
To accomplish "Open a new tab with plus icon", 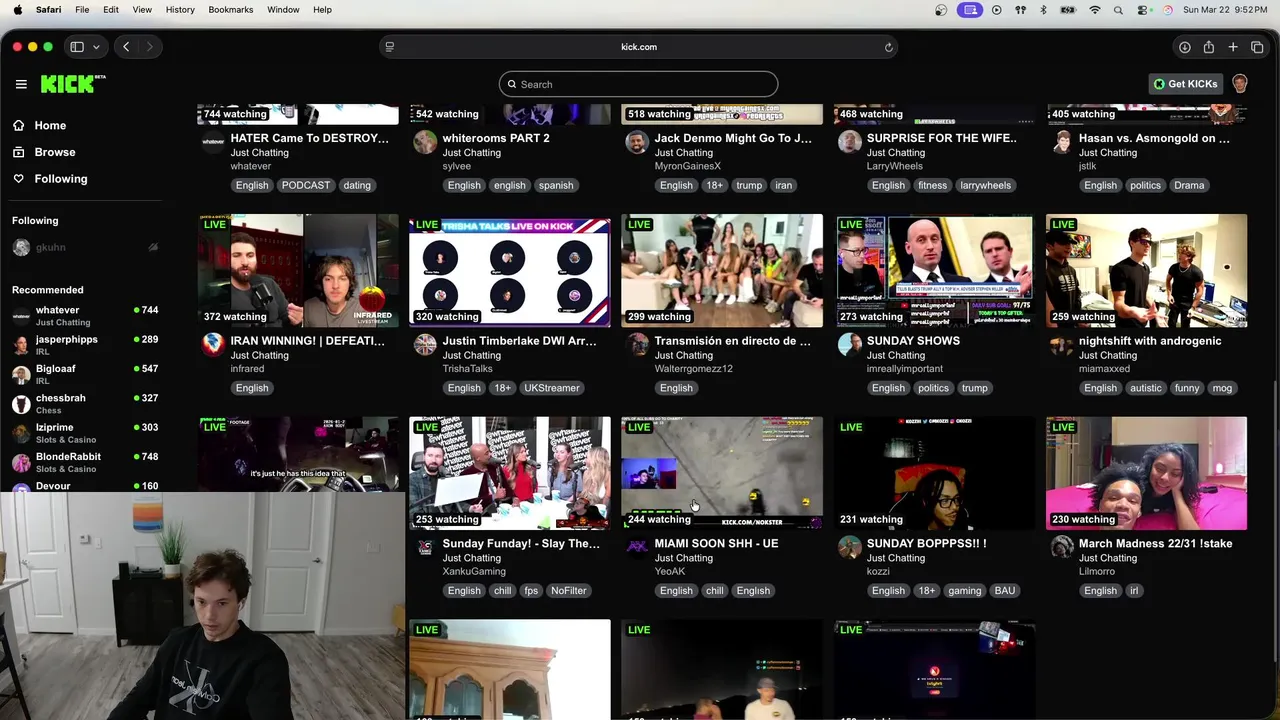I will (1233, 47).
